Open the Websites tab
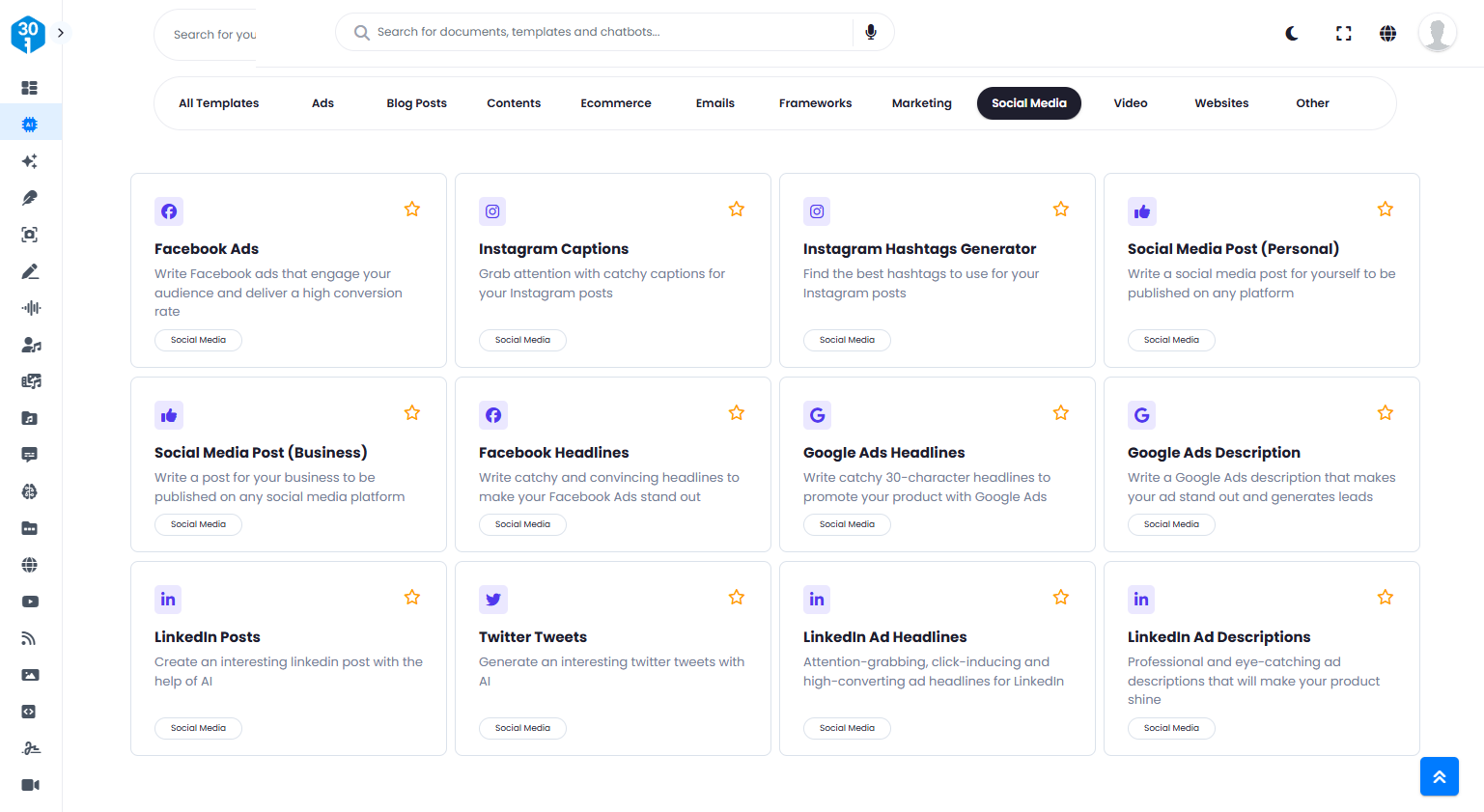 pyautogui.click(x=1221, y=103)
